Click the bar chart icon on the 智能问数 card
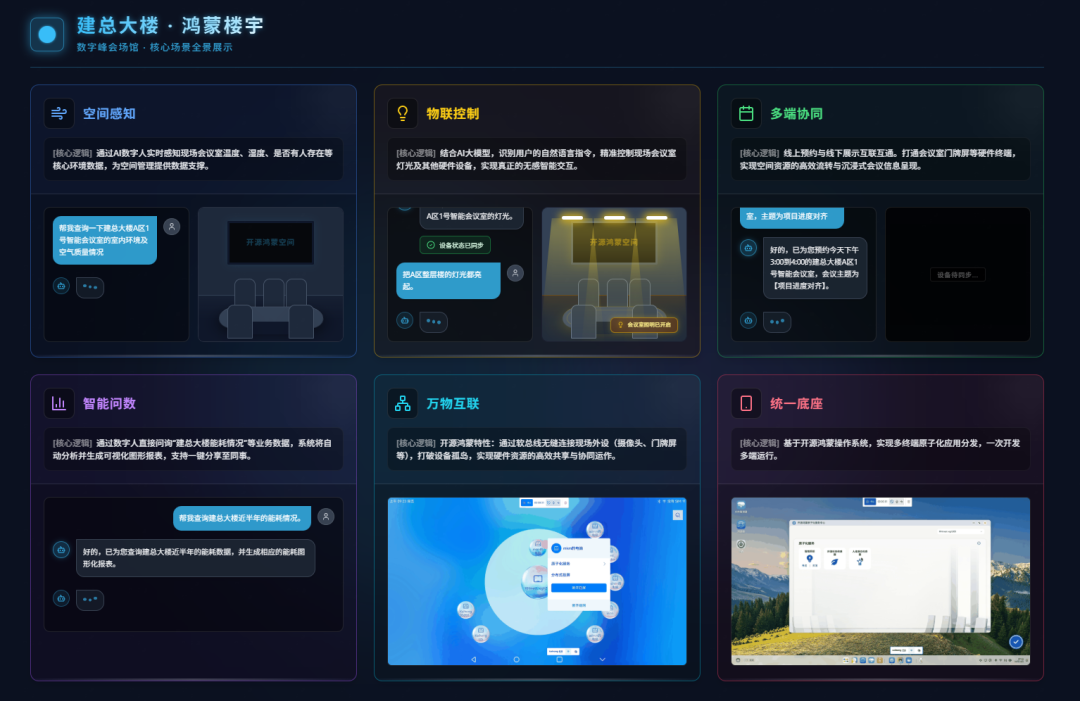1080x701 pixels. point(58,402)
